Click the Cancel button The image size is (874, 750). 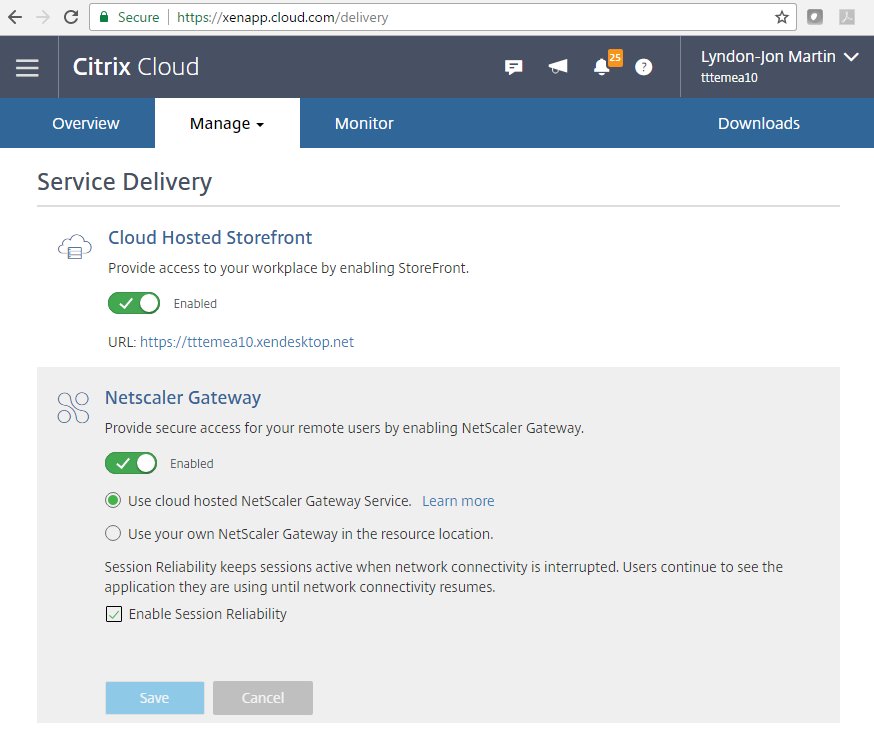point(263,698)
